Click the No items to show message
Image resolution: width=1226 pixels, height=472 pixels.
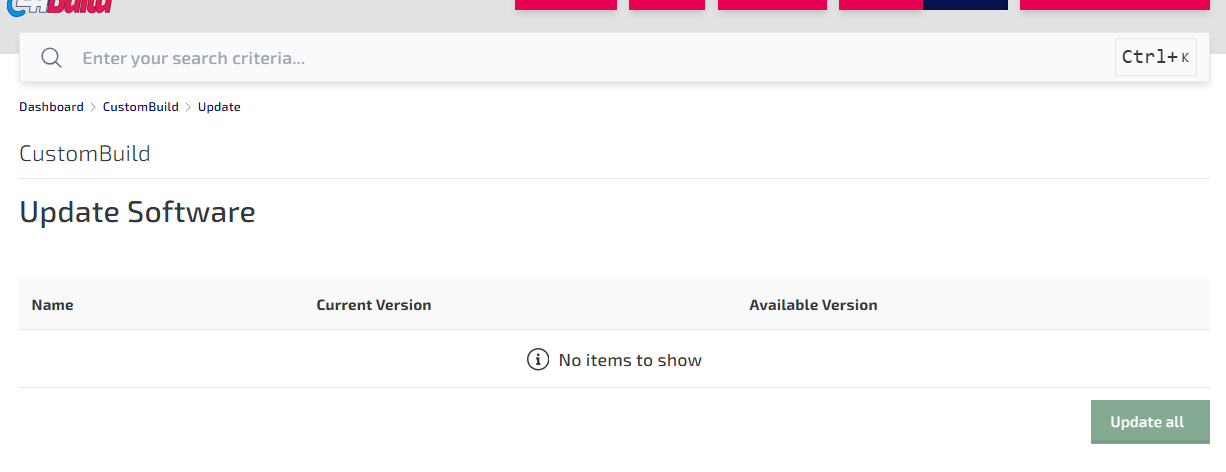[x=630, y=360]
